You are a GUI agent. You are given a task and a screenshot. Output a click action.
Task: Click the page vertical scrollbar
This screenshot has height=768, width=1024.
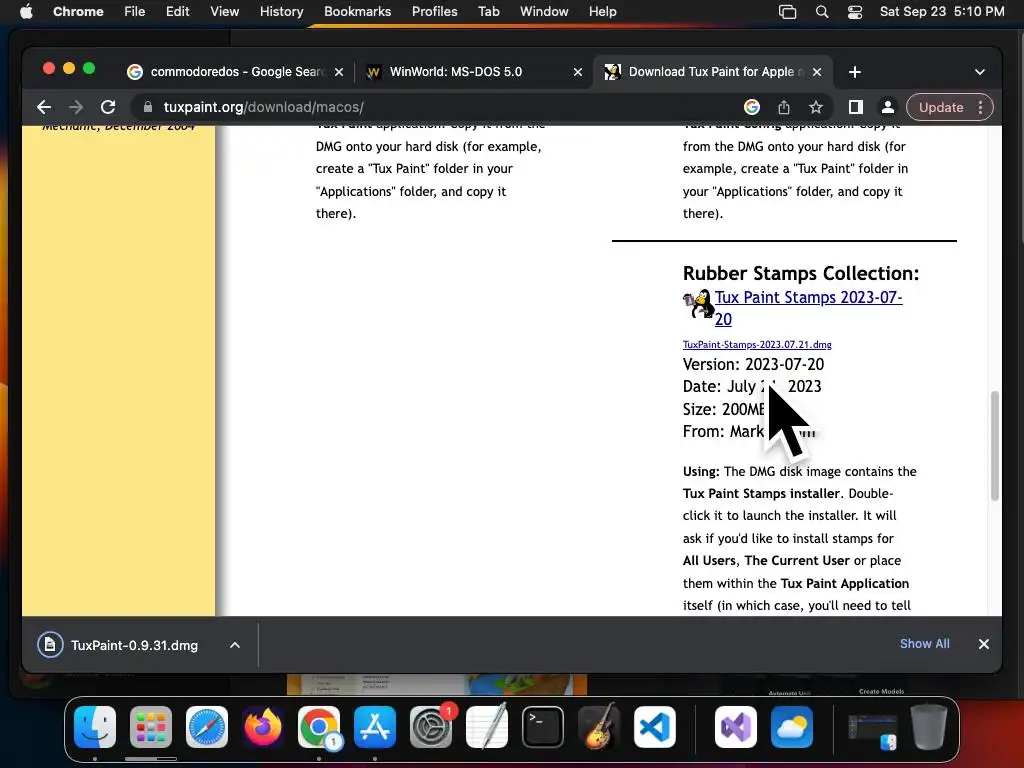[995, 445]
